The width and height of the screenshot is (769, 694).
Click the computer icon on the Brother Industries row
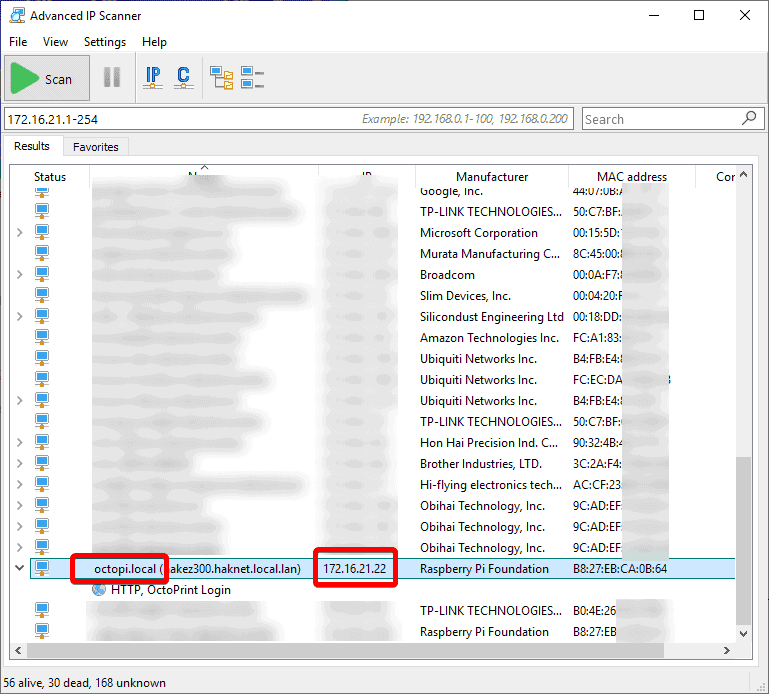(x=42, y=463)
